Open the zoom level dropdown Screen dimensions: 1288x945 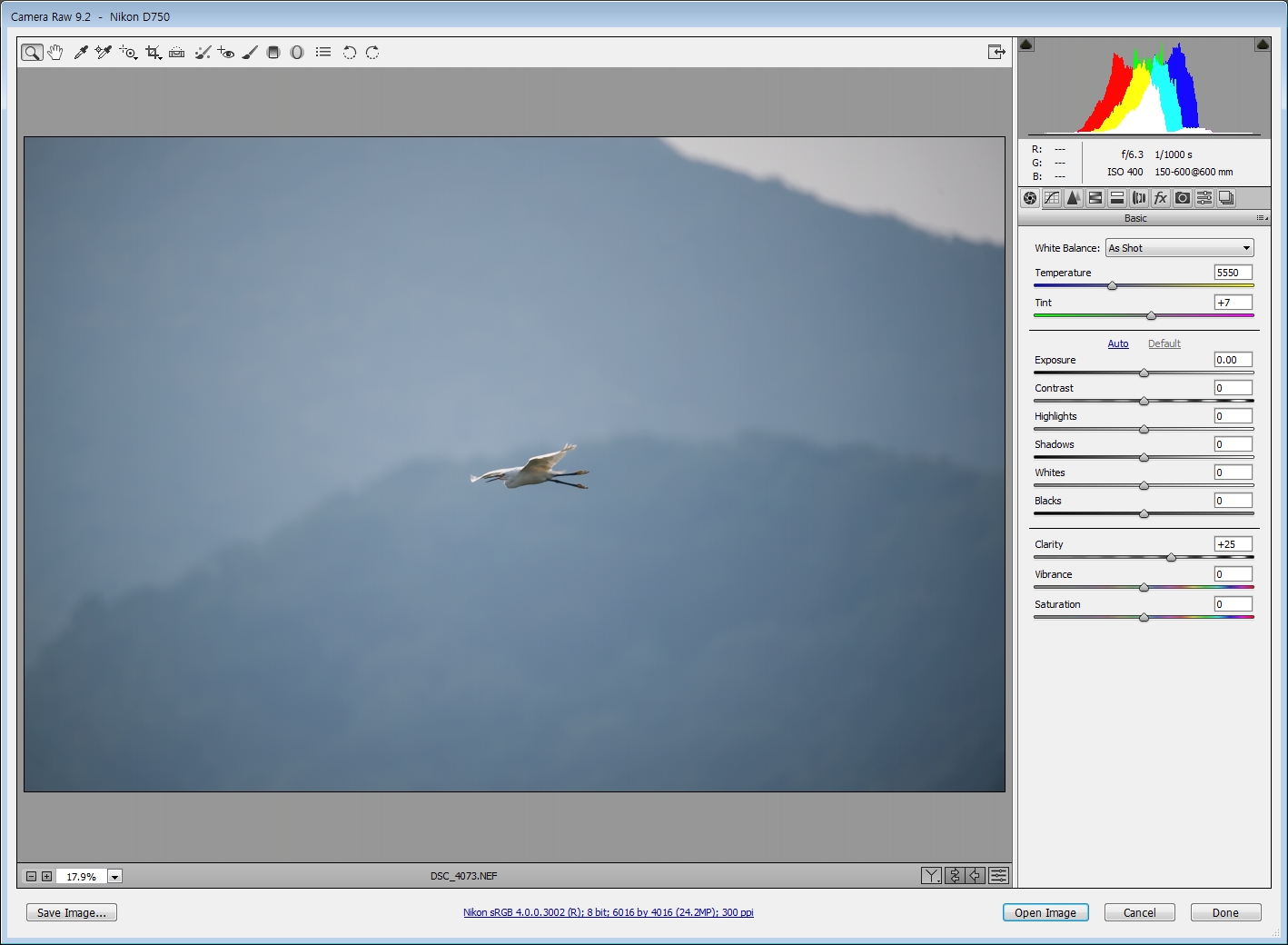(114, 877)
